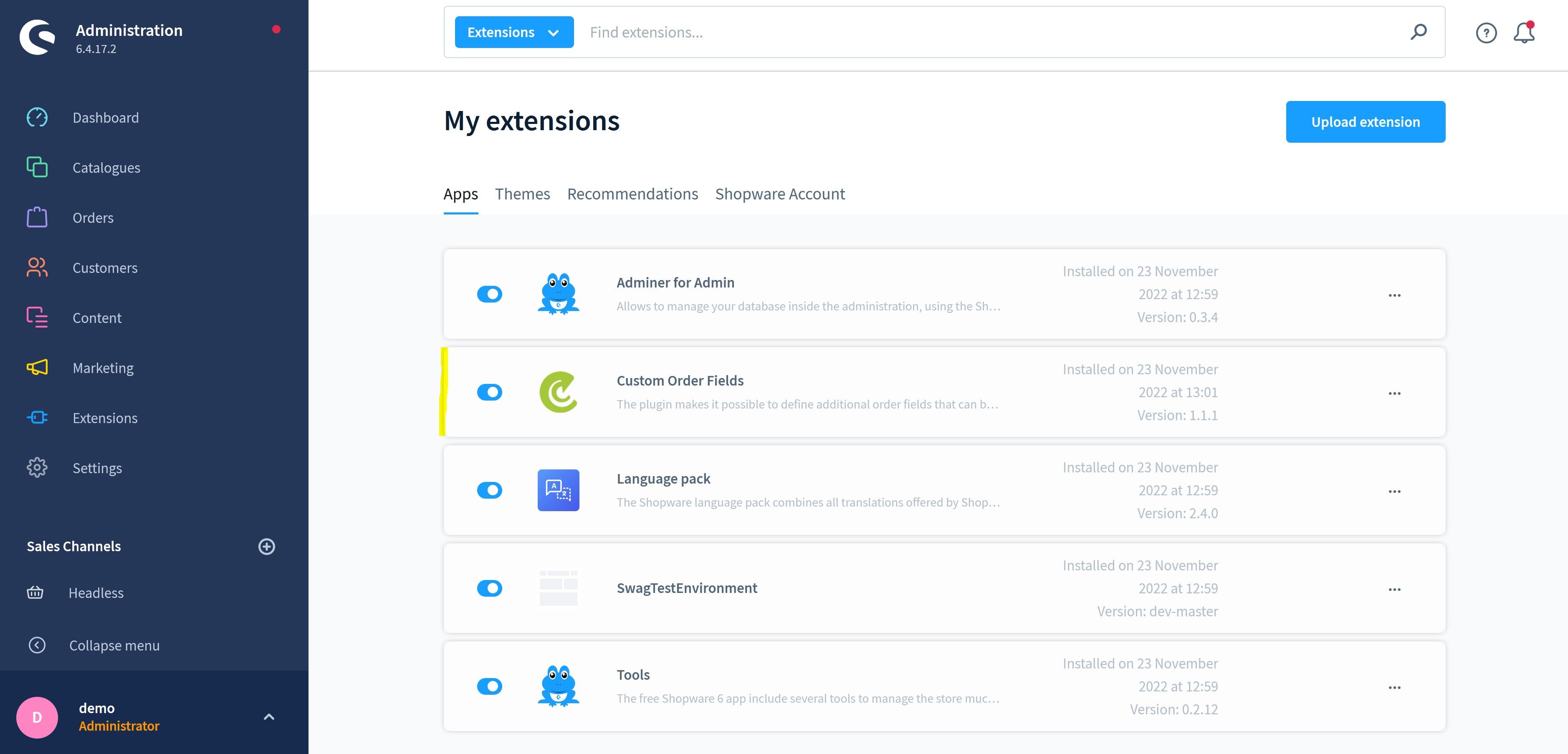Focus the Find extensions search field

[992, 32]
